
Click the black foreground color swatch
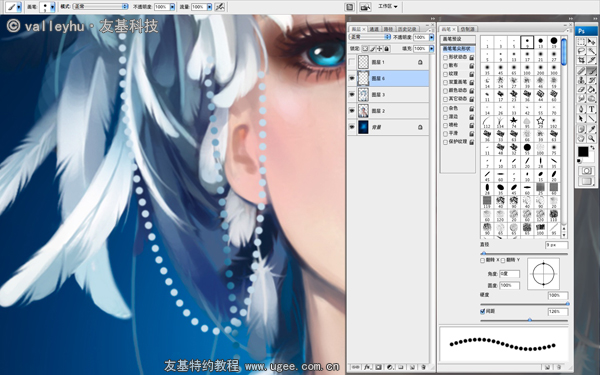point(583,152)
